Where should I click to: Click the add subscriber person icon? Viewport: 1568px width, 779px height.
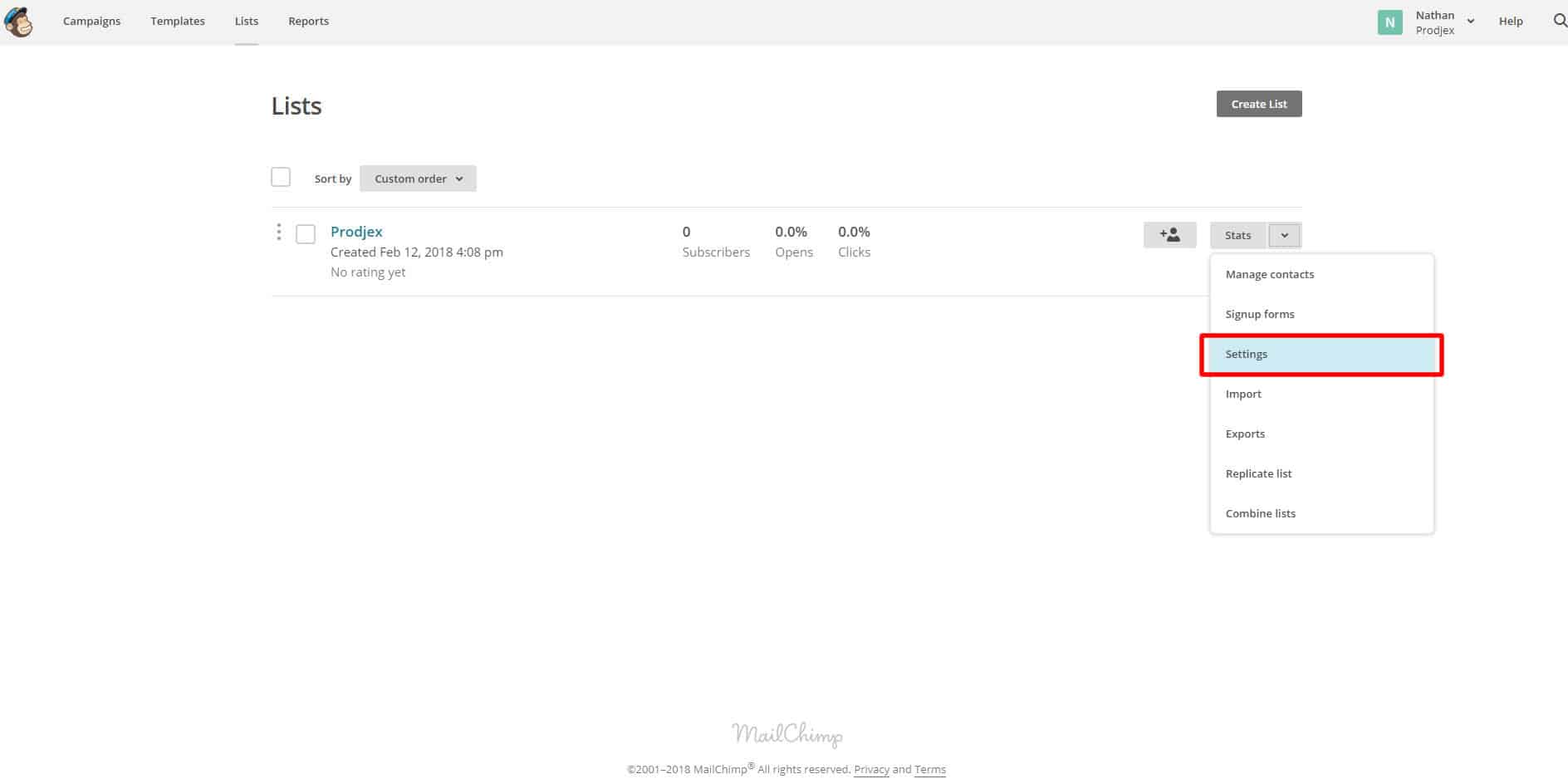click(x=1169, y=235)
